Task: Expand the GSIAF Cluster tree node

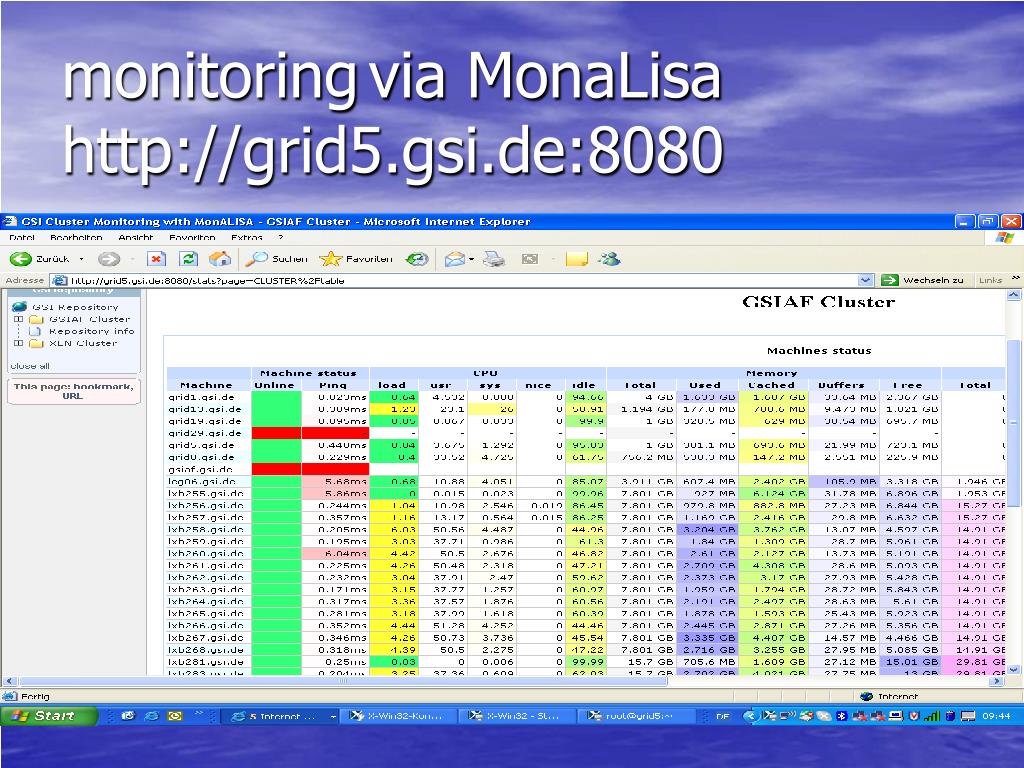Action: tap(18, 319)
